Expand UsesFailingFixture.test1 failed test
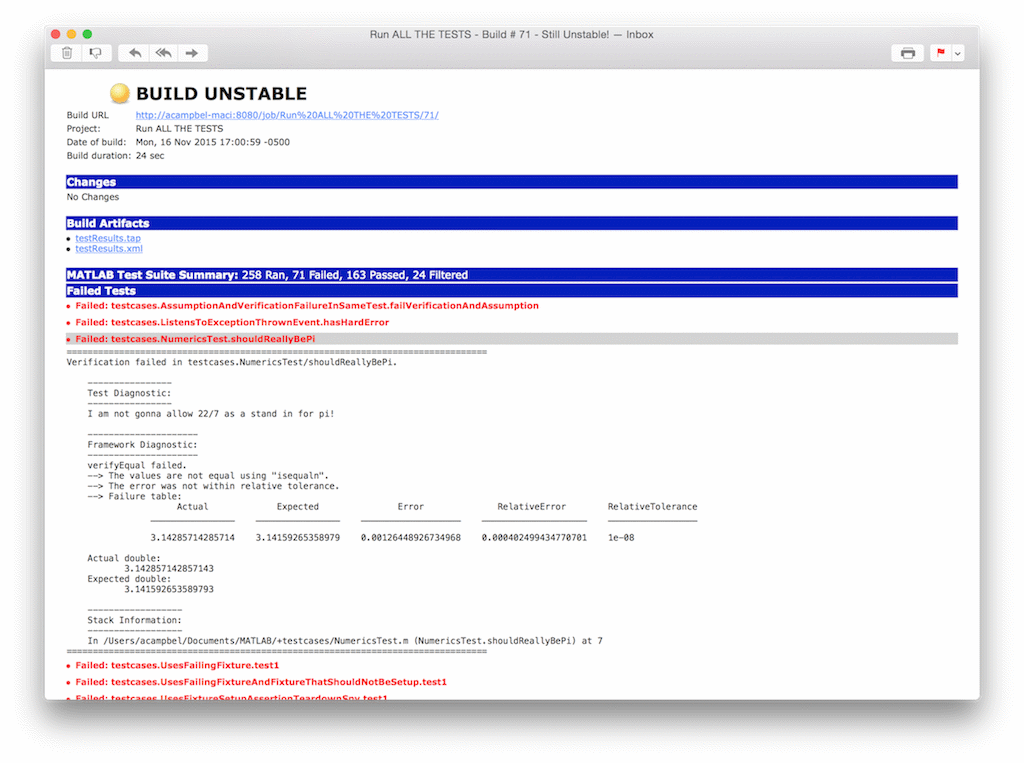This screenshot has width=1024, height=763. (177, 665)
